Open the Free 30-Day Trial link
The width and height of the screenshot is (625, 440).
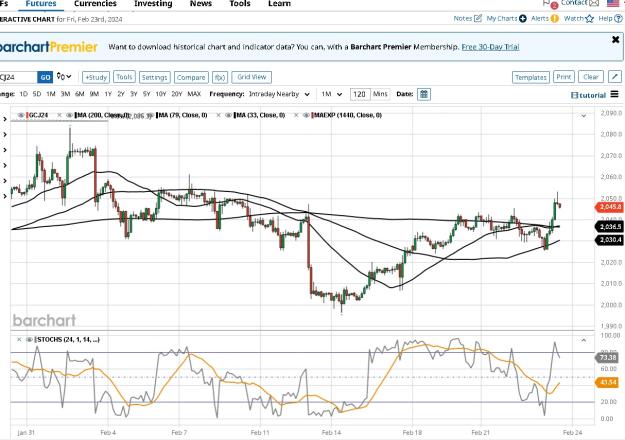[490, 47]
